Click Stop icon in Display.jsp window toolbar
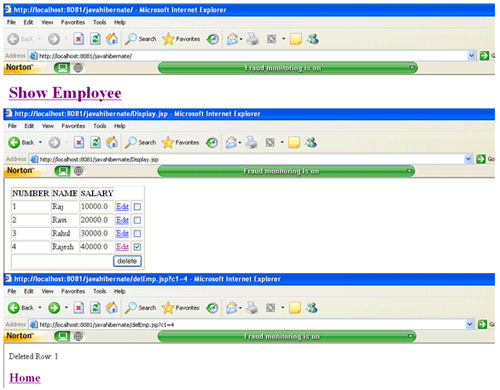The image size is (500, 390). coord(78,143)
